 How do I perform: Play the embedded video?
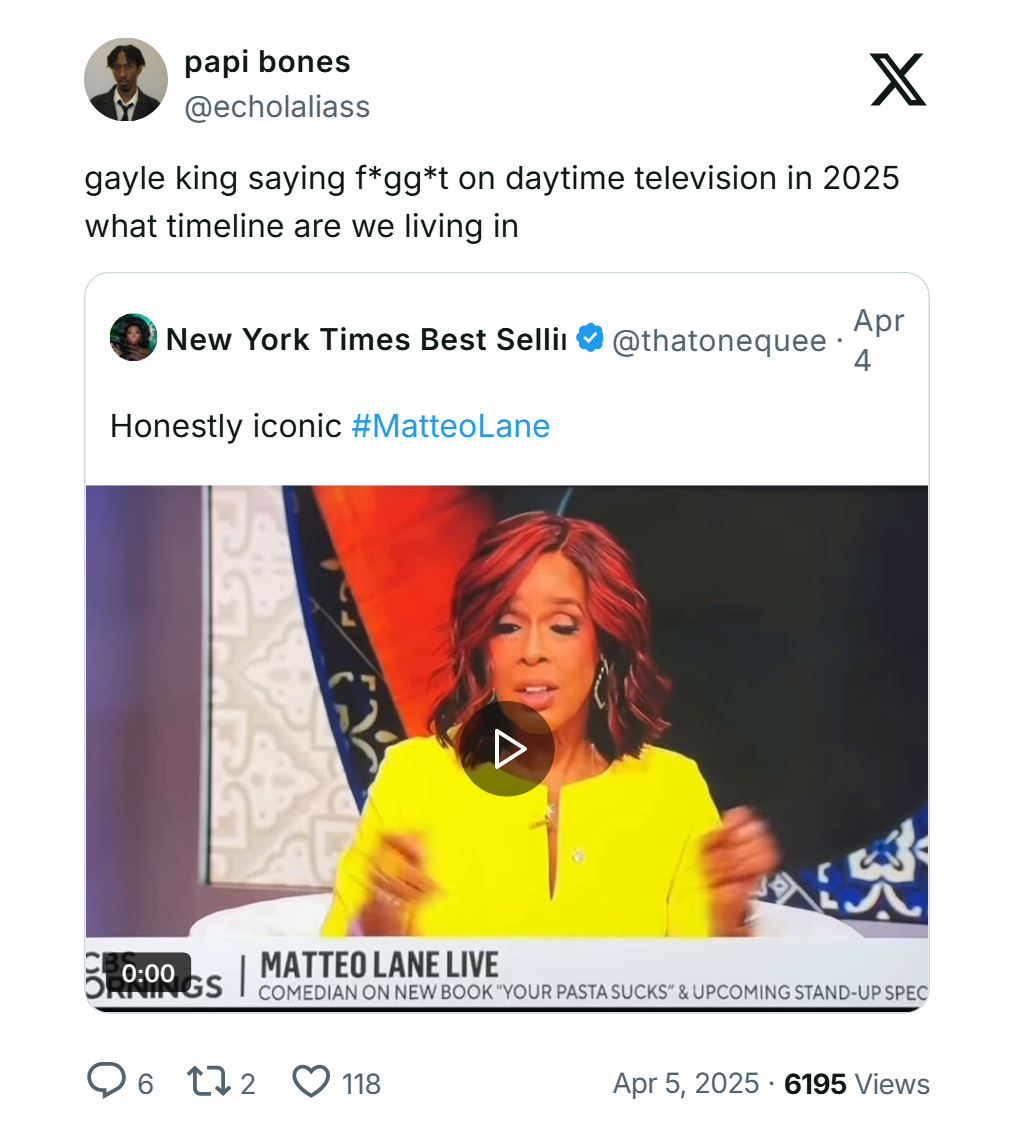[507, 748]
